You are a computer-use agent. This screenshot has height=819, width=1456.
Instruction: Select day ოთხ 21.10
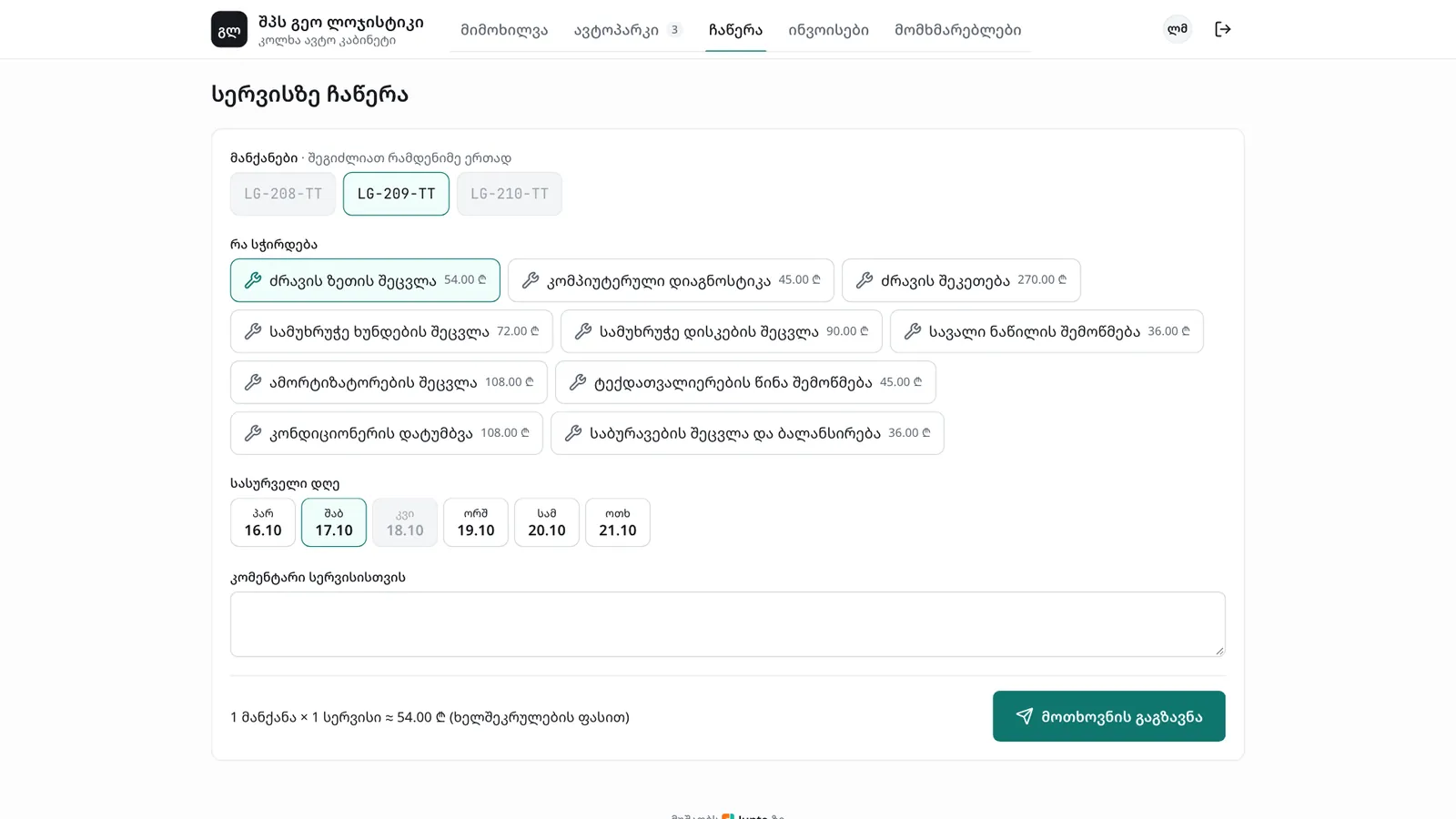pyautogui.click(x=618, y=522)
